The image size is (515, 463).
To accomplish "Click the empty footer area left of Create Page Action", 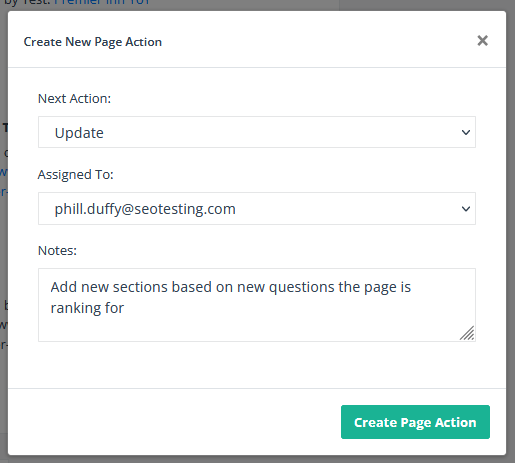I will 173,422.
